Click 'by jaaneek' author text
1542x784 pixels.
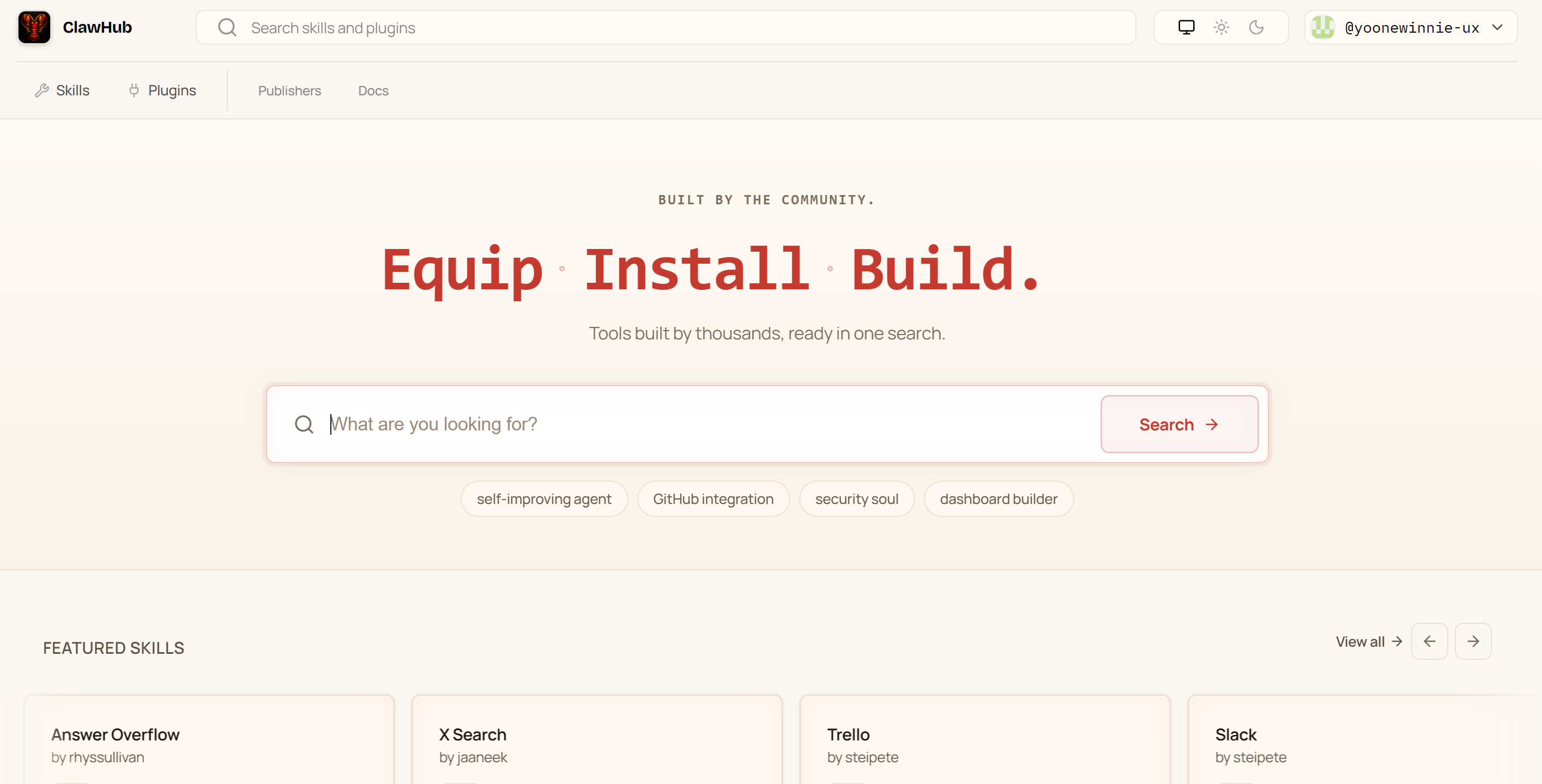(x=473, y=757)
